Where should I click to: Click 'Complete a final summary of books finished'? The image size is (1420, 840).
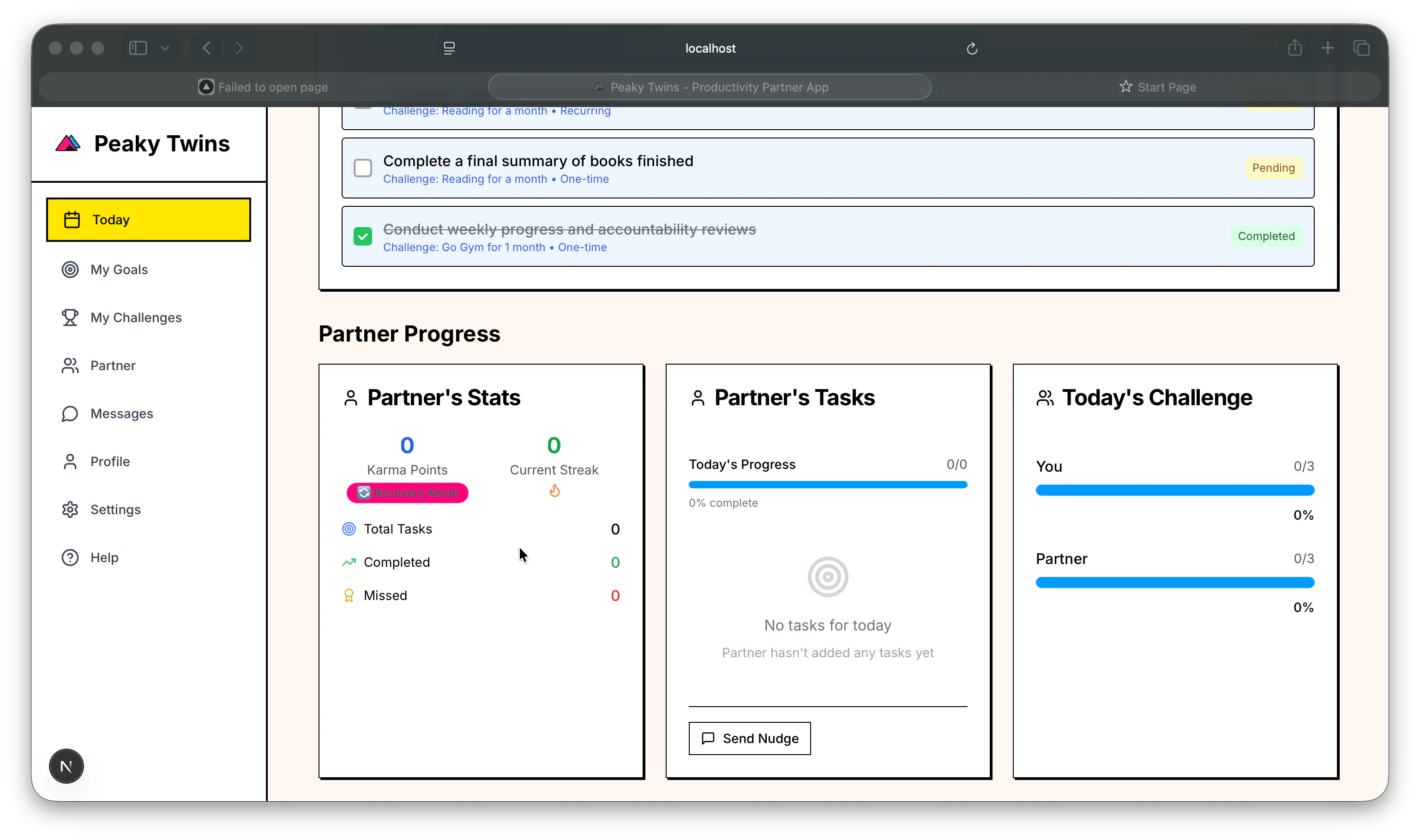[538, 162]
